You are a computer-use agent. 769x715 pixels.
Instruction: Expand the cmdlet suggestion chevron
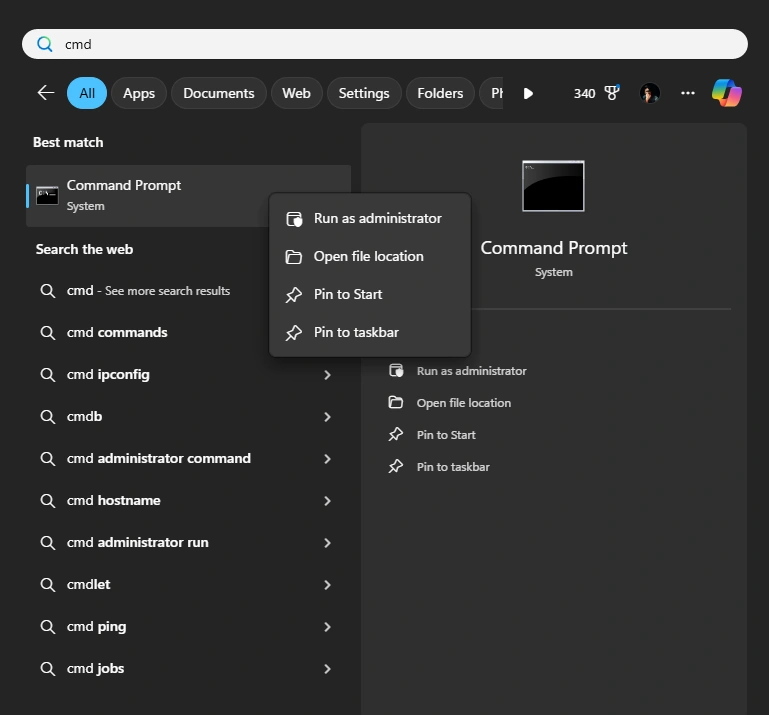(327, 585)
